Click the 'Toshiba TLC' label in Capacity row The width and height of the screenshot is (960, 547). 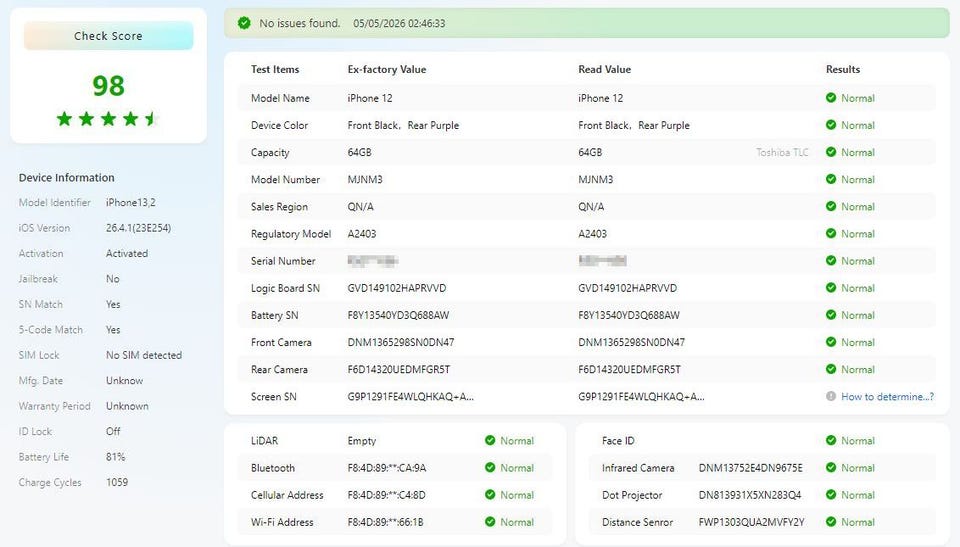[x=782, y=152]
